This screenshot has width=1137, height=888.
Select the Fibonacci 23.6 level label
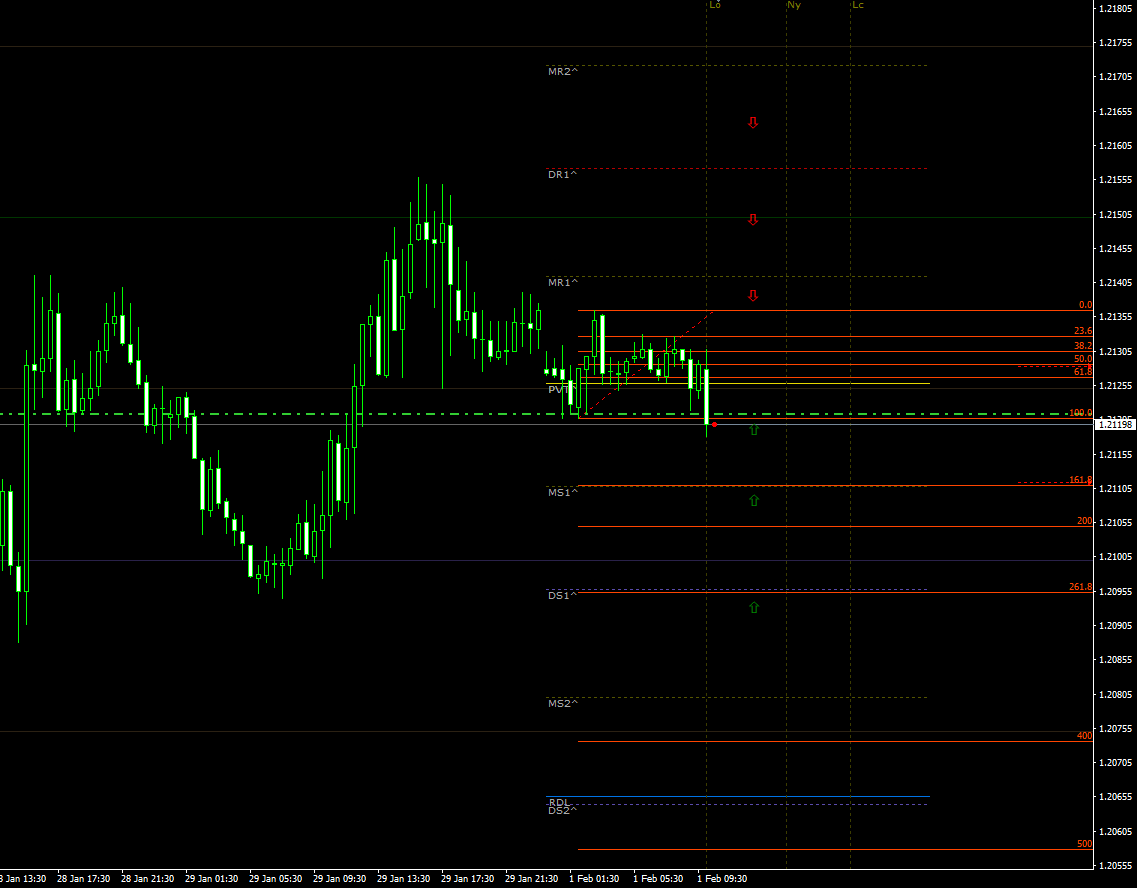coord(1083,331)
